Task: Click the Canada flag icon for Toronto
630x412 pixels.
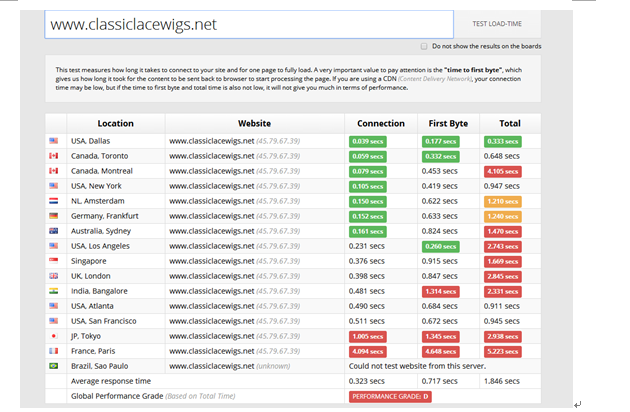Action: tap(53, 156)
